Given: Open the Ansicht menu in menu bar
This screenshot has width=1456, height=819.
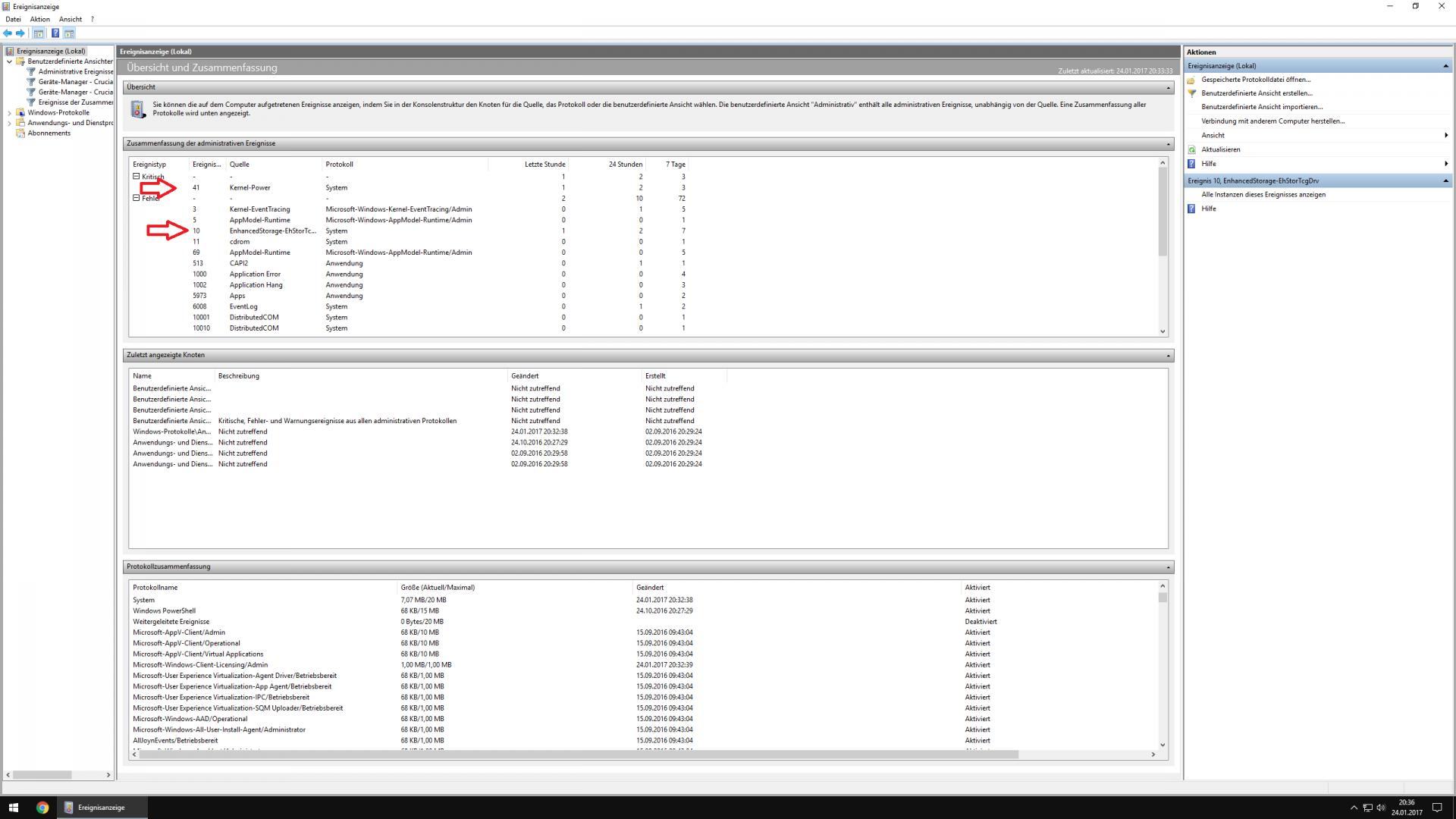Looking at the screenshot, I should click(x=70, y=19).
